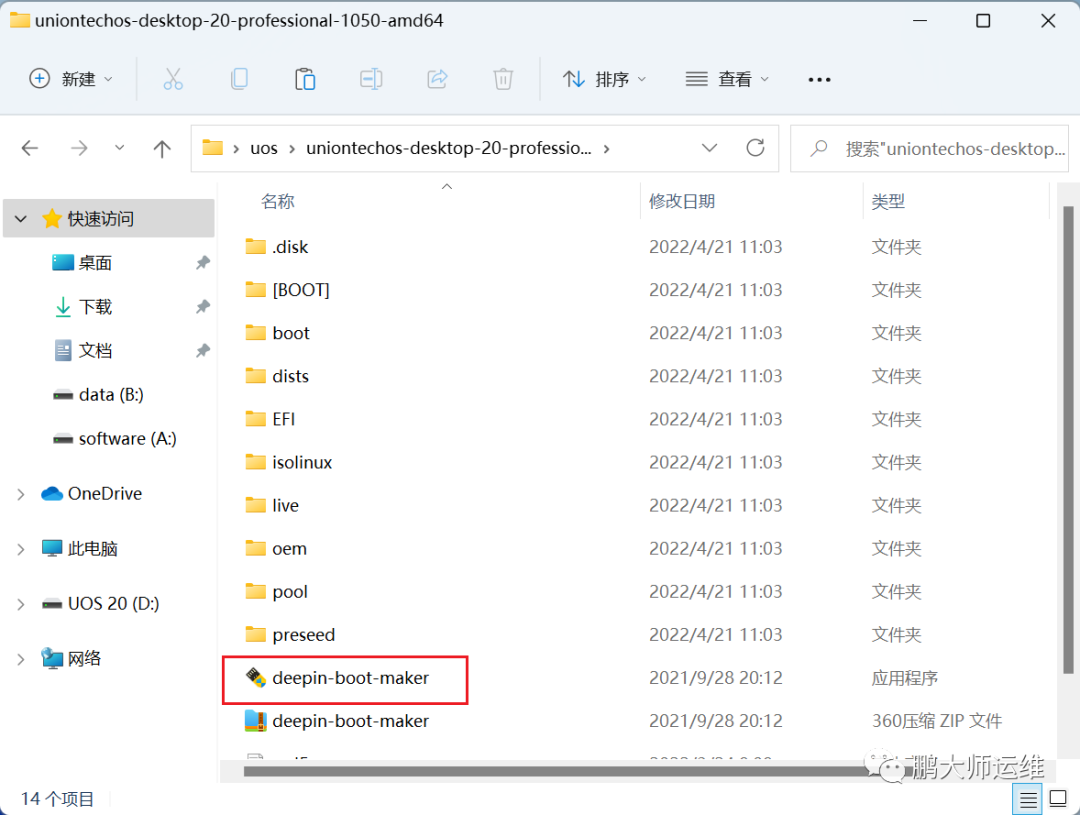Image resolution: width=1080 pixels, height=815 pixels.
Task: Open Desktop (桌面) in quick access
Action: click(x=95, y=262)
